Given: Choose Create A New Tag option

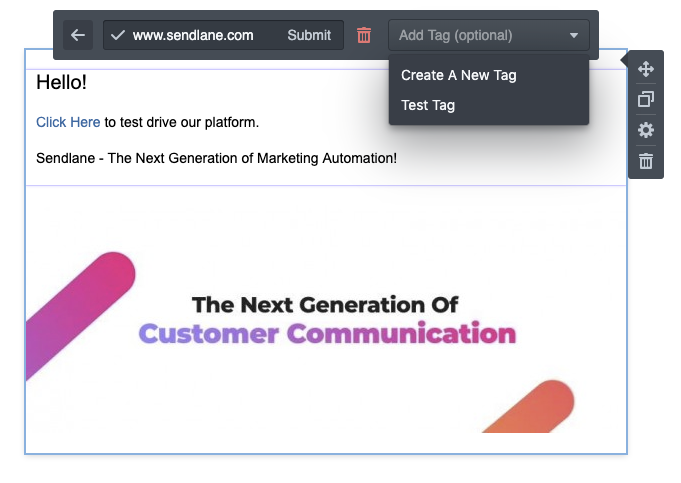Looking at the screenshot, I should 459,75.
